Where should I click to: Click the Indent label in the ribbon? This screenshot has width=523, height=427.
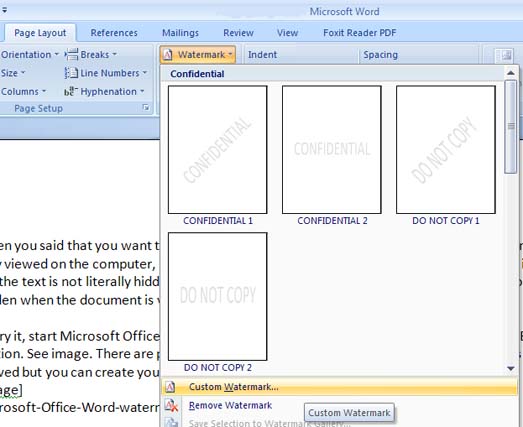coord(262,54)
